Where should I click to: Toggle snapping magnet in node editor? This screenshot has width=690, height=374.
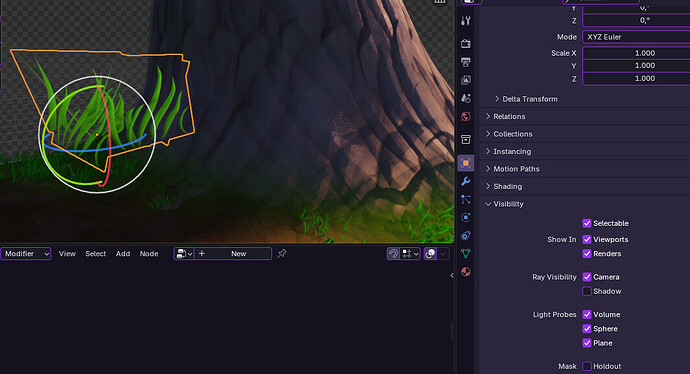pos(393,253)
